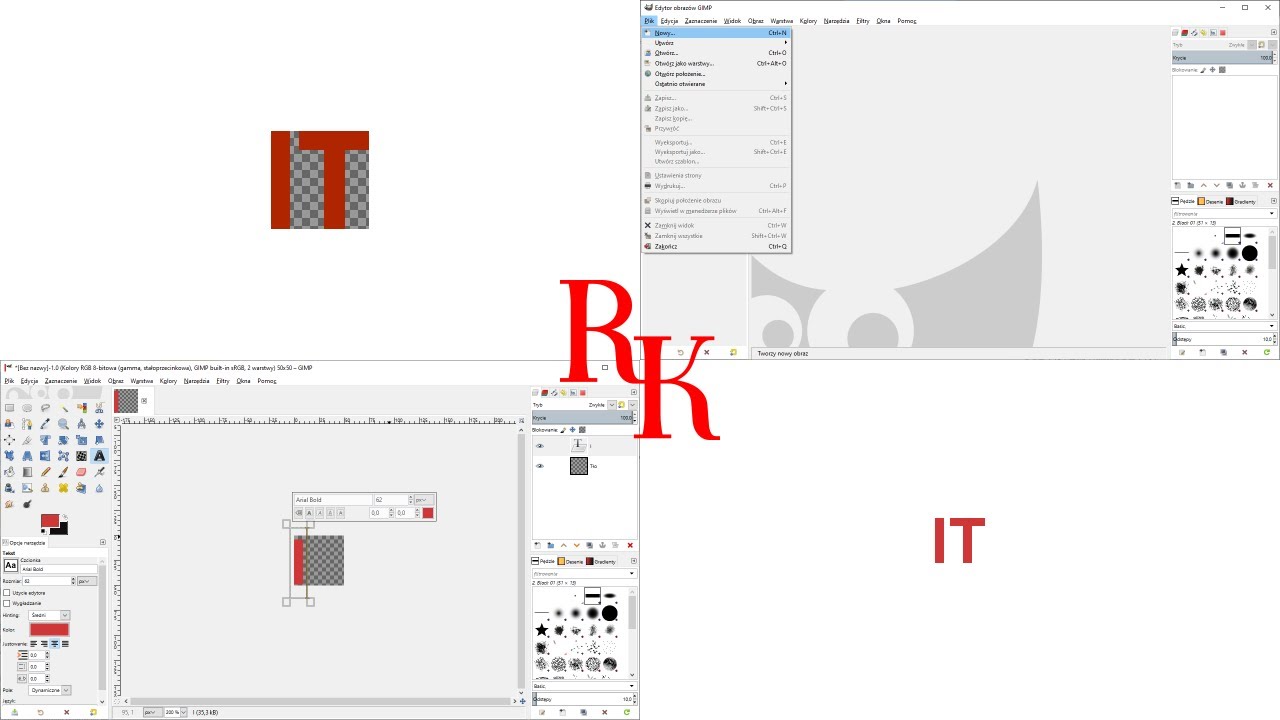Enable the Użycie edytora checkbox
The width and height of the screenshot is (1280, 720).
point(7,593)
